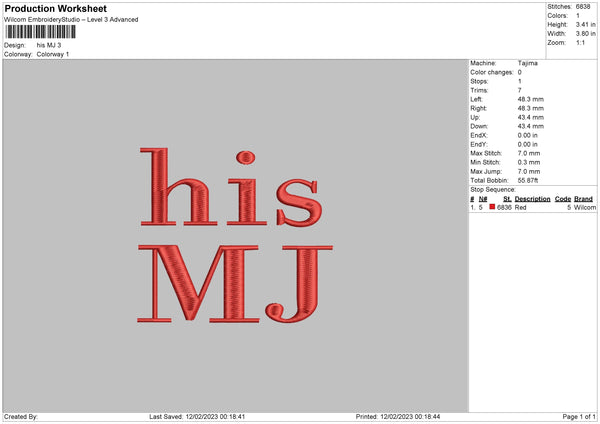Click the embroidered letter s in design
This screenshot has width=600, height=424.
(299, 202)
